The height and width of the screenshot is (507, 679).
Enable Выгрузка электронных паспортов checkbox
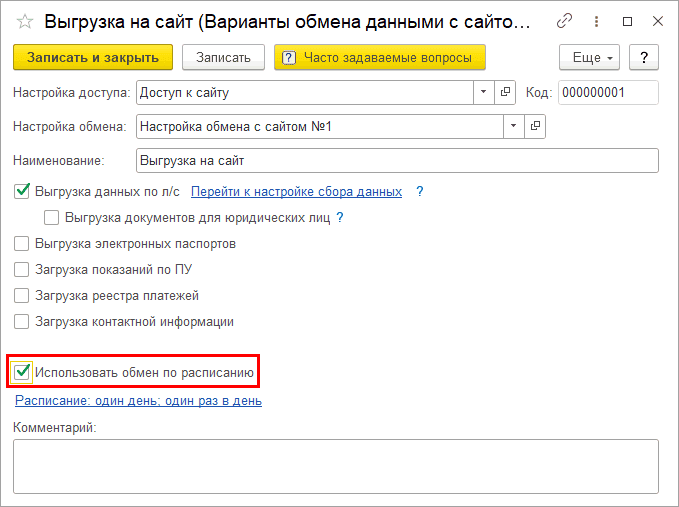[x=22, y=243]
